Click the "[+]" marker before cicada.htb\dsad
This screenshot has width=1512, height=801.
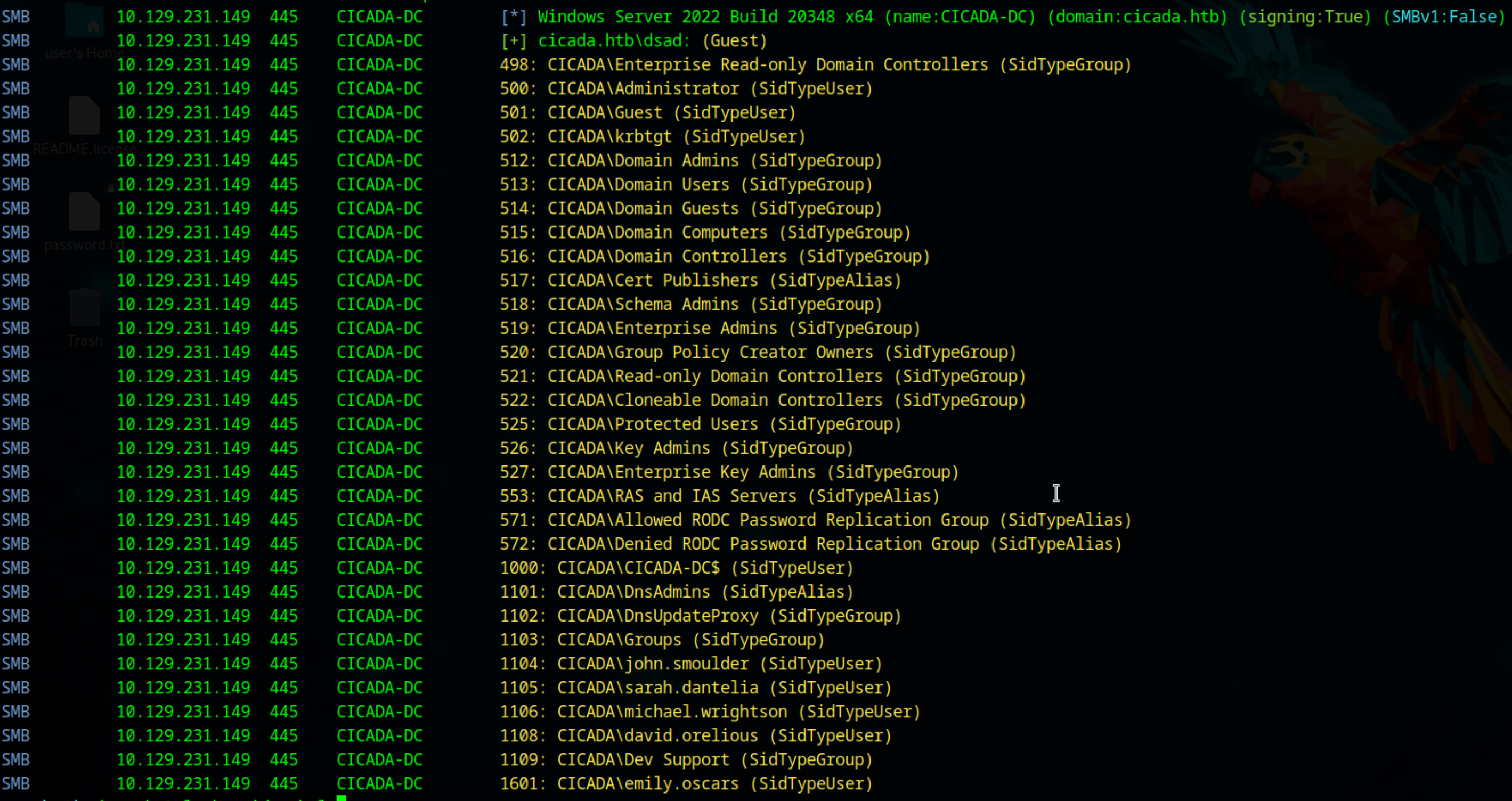[x=514, y=40]
